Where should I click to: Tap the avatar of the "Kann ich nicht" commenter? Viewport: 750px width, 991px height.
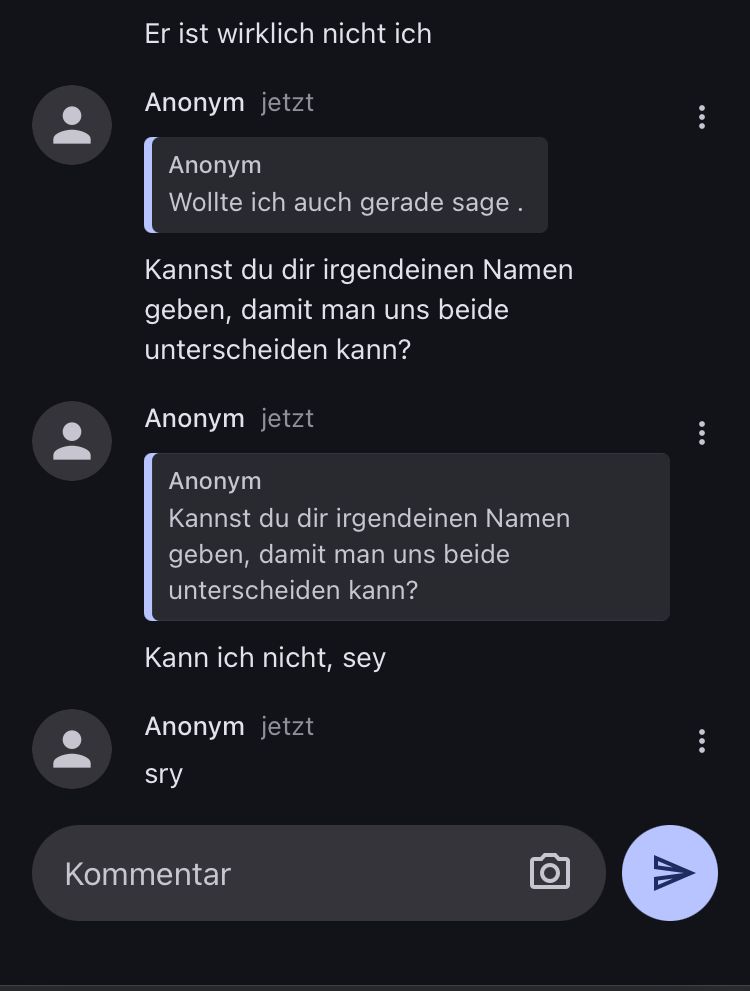coord(72,441)
